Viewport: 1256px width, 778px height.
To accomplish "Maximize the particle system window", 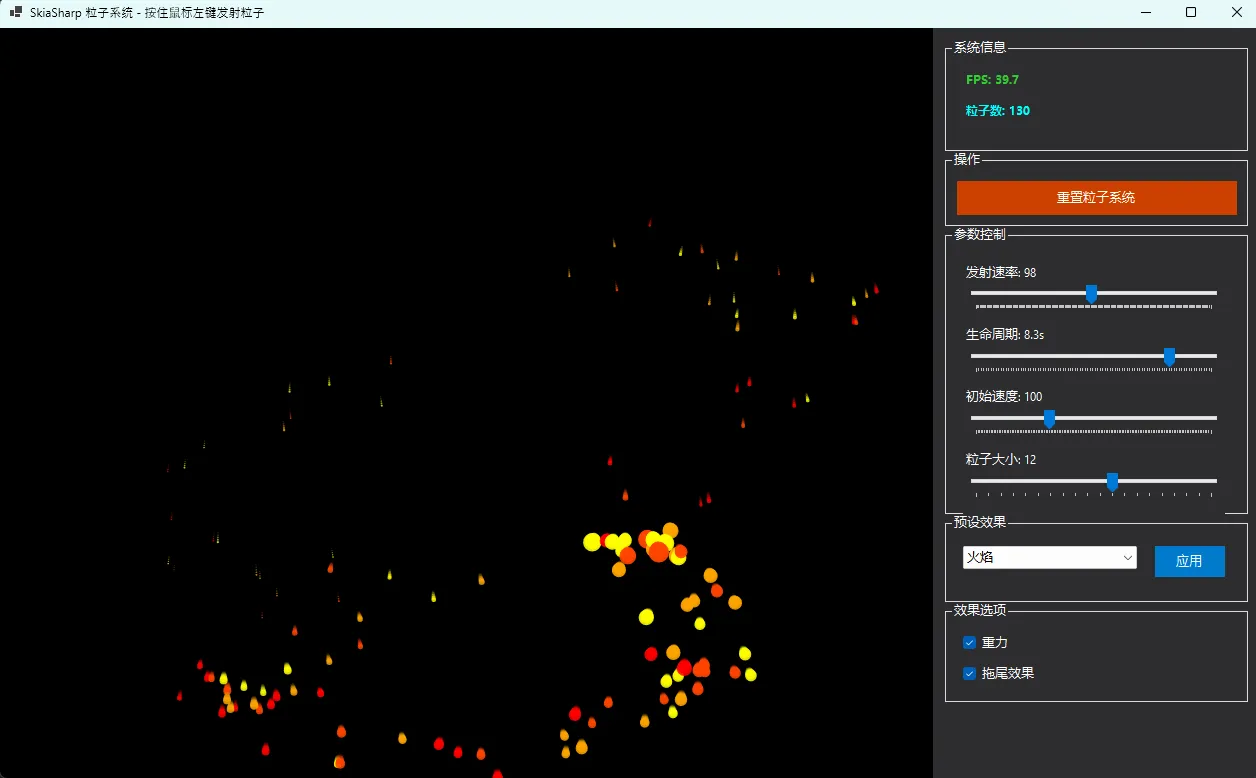I will coord(1191,13).
